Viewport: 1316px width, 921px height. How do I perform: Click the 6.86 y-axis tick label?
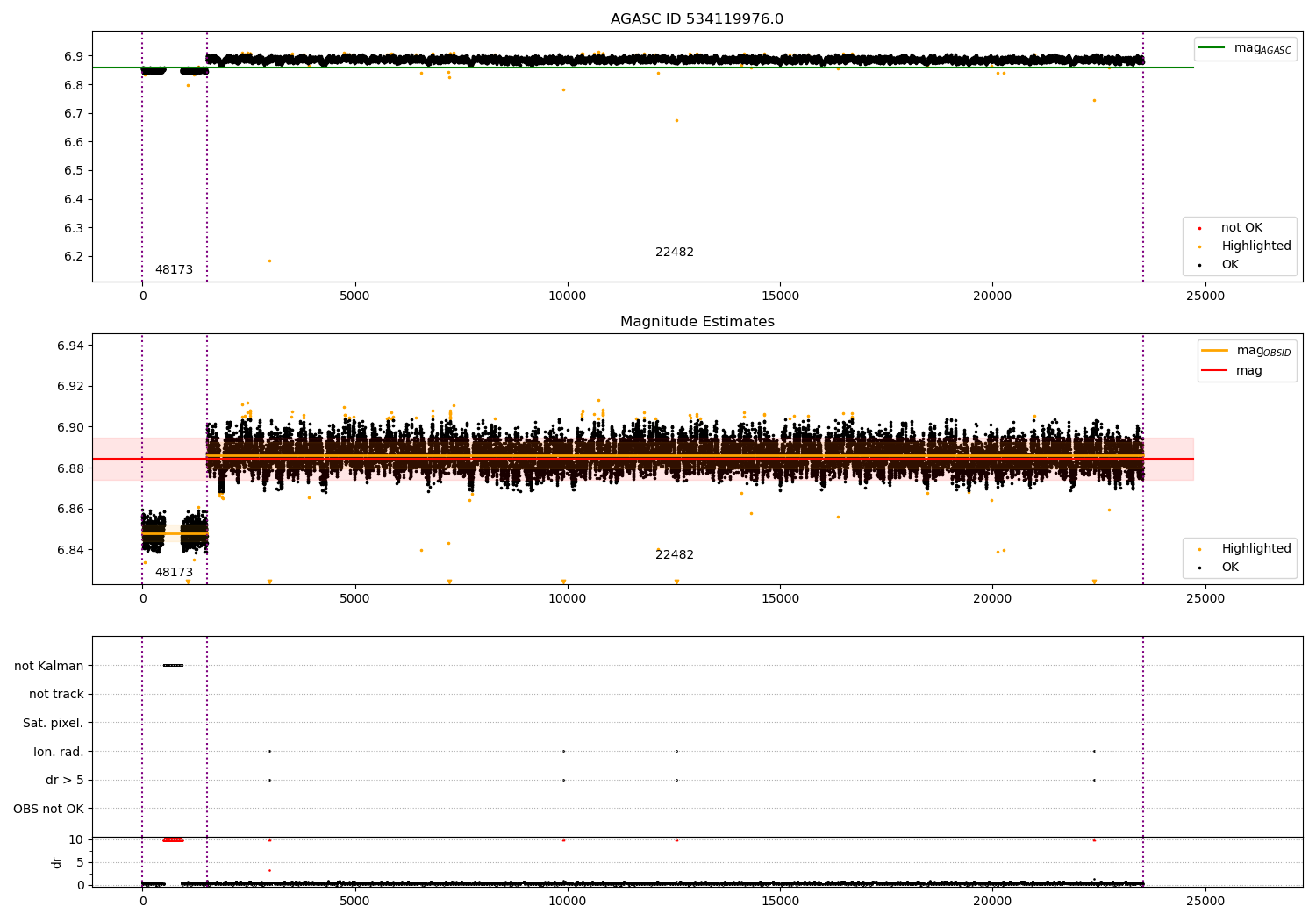(x=70, y=510)
